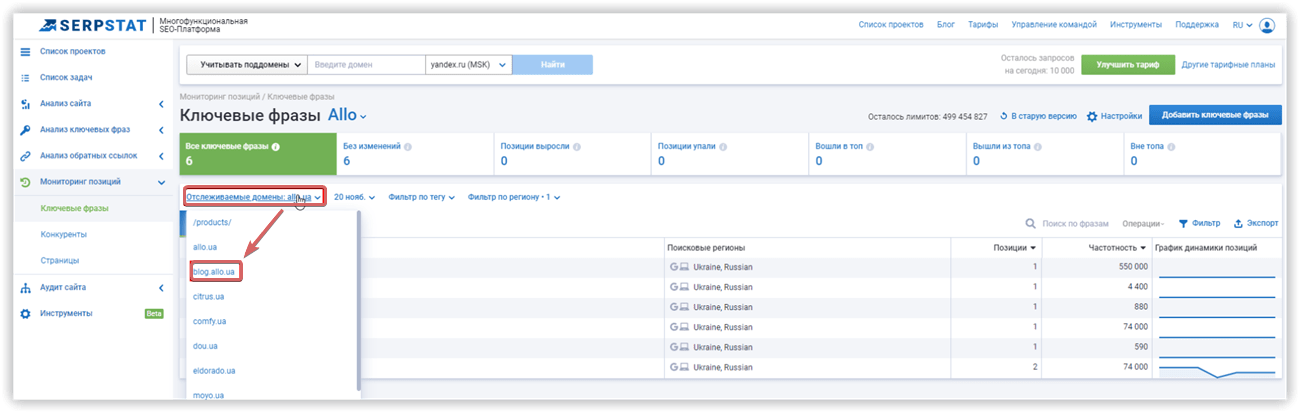The height and width of the screenshot is (413, 1300).
Task: Open the user account avatar icon
Action: coord(1267,25)
